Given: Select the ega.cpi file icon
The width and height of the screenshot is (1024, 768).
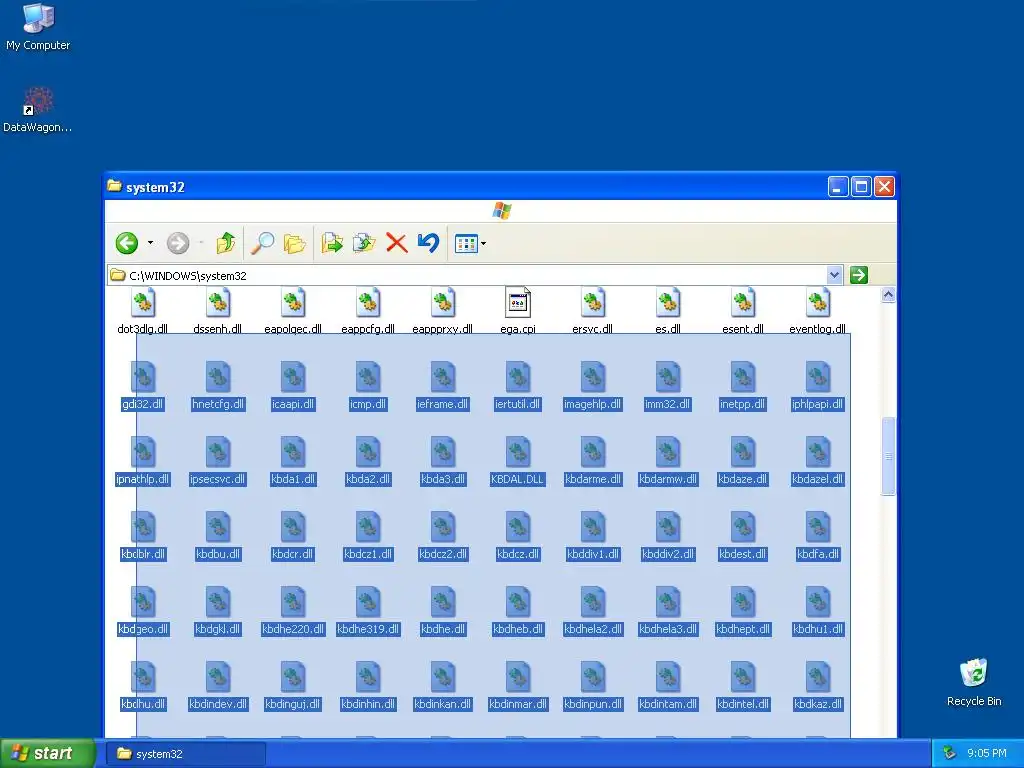Looking at the screenshot, I should click(518, 304).
